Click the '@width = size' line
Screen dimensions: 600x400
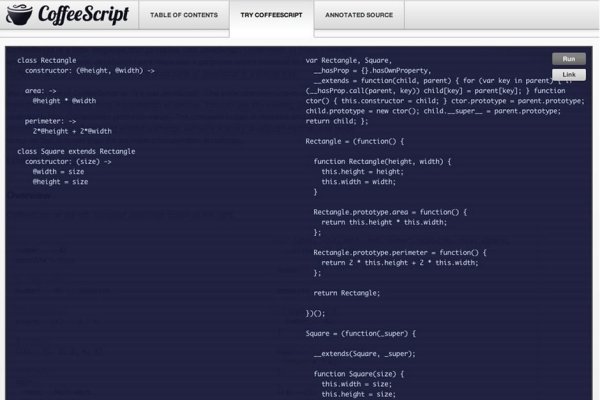click(x=59, y=172)
